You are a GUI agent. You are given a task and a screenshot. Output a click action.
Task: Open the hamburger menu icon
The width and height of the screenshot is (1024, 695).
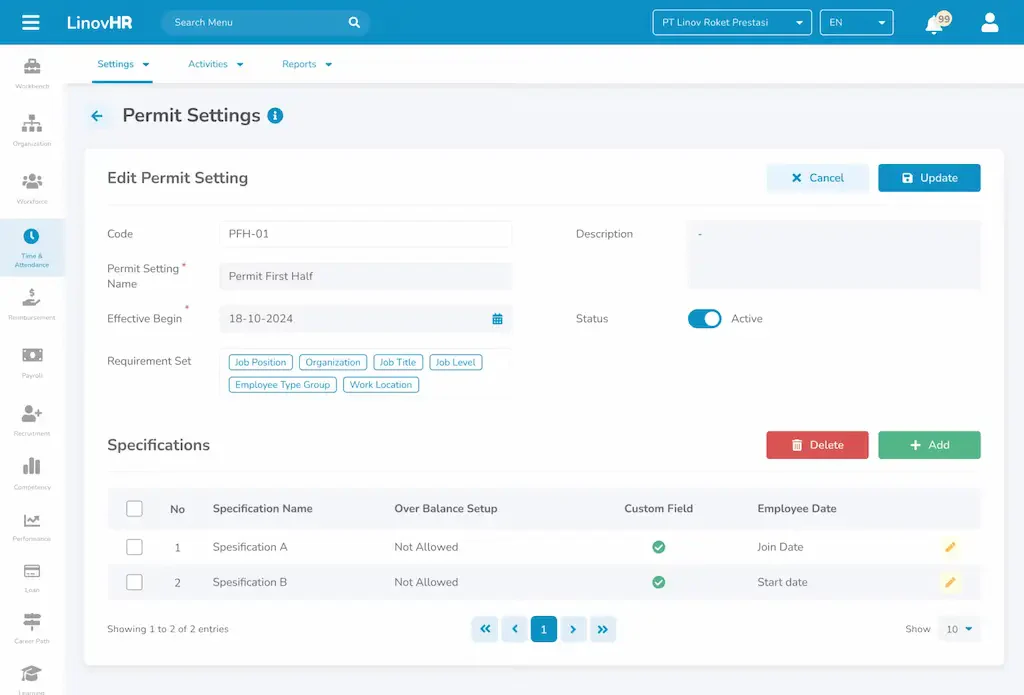point(31,22)
